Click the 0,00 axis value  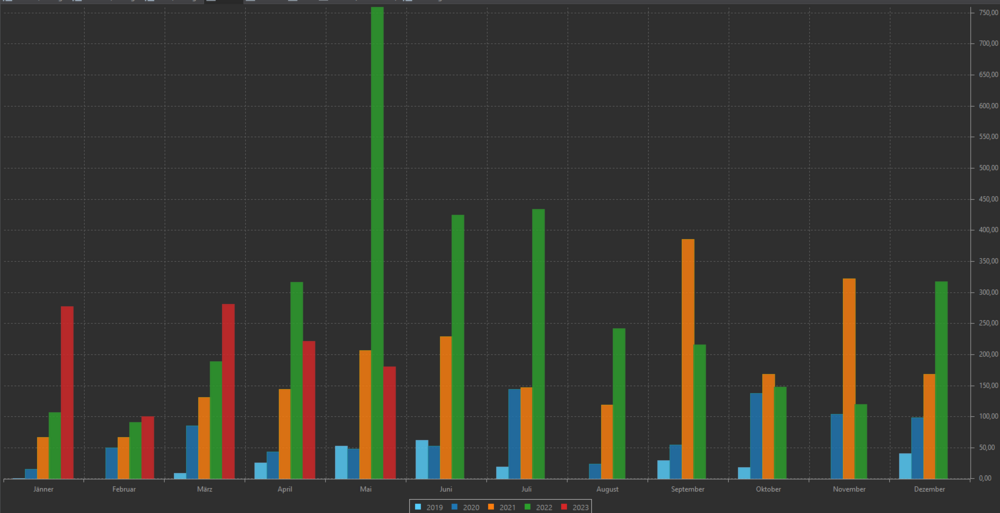point(984,479)
